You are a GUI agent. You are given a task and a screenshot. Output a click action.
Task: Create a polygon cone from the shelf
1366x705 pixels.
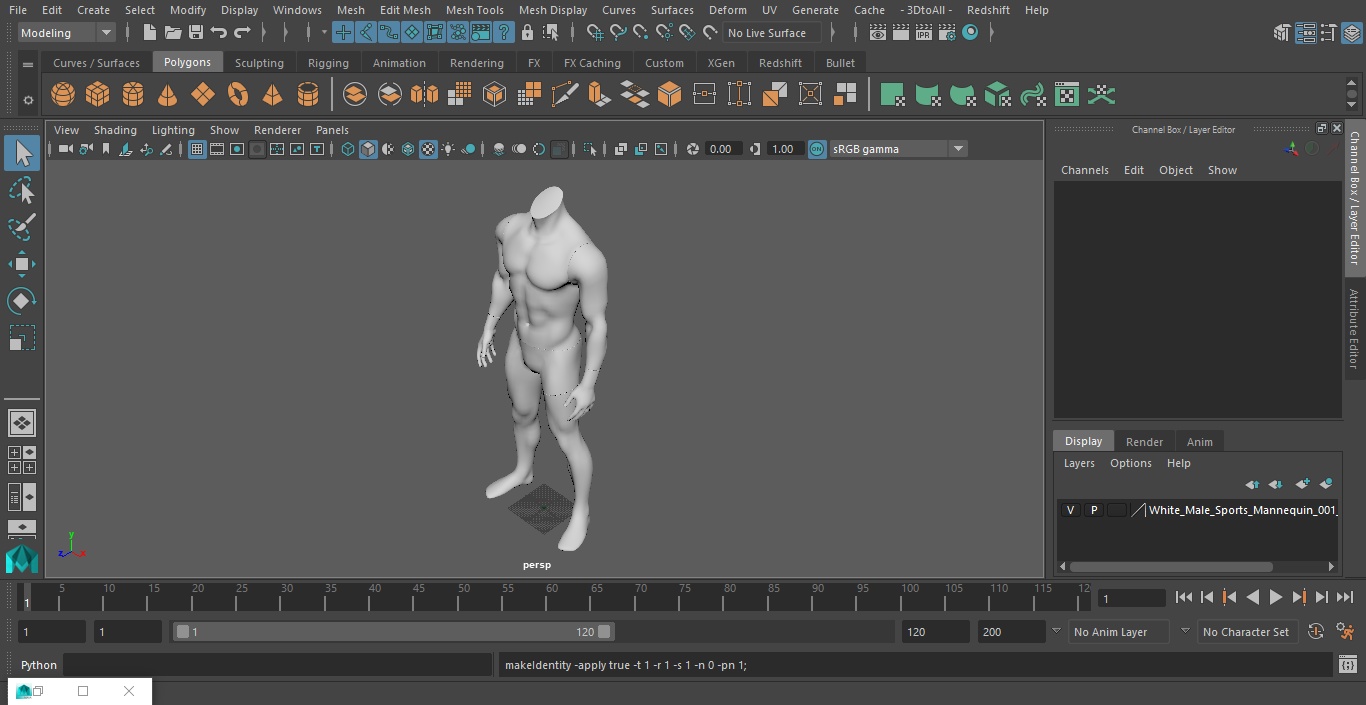tap(168, 95)
